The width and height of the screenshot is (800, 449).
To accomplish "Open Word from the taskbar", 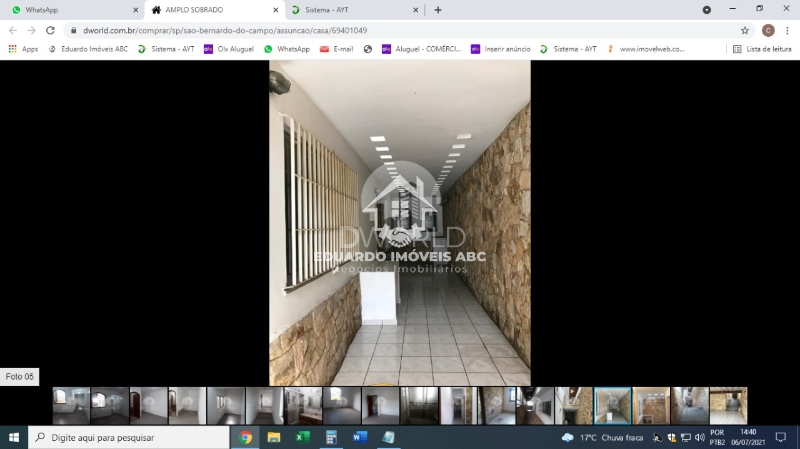I will (360, 437).
